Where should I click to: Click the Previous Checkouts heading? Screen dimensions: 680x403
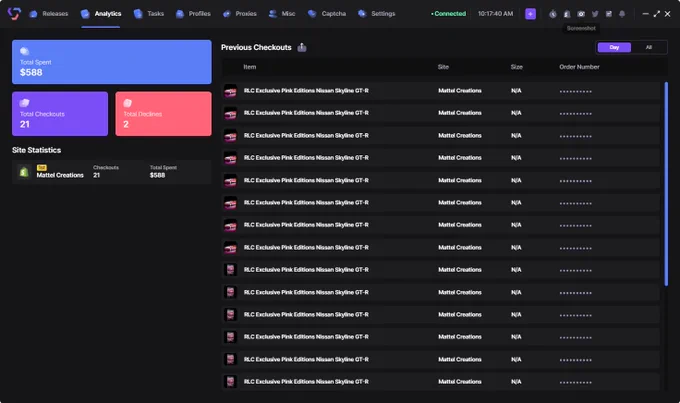(256, 47)
